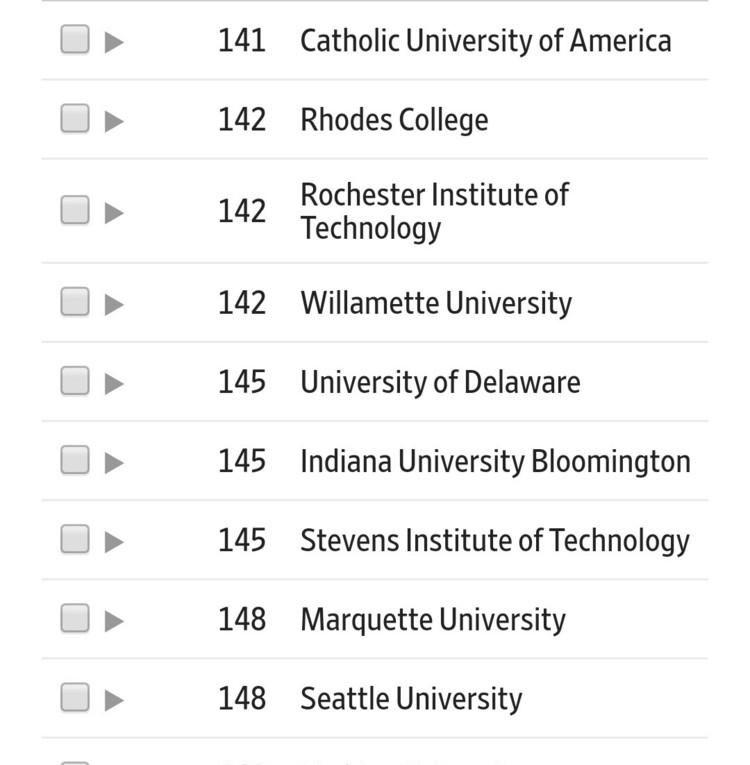Screen dimensions: 750x765
Task: Expand University of Delaware details
Action: pyautogui.click(x=114, y=383)
